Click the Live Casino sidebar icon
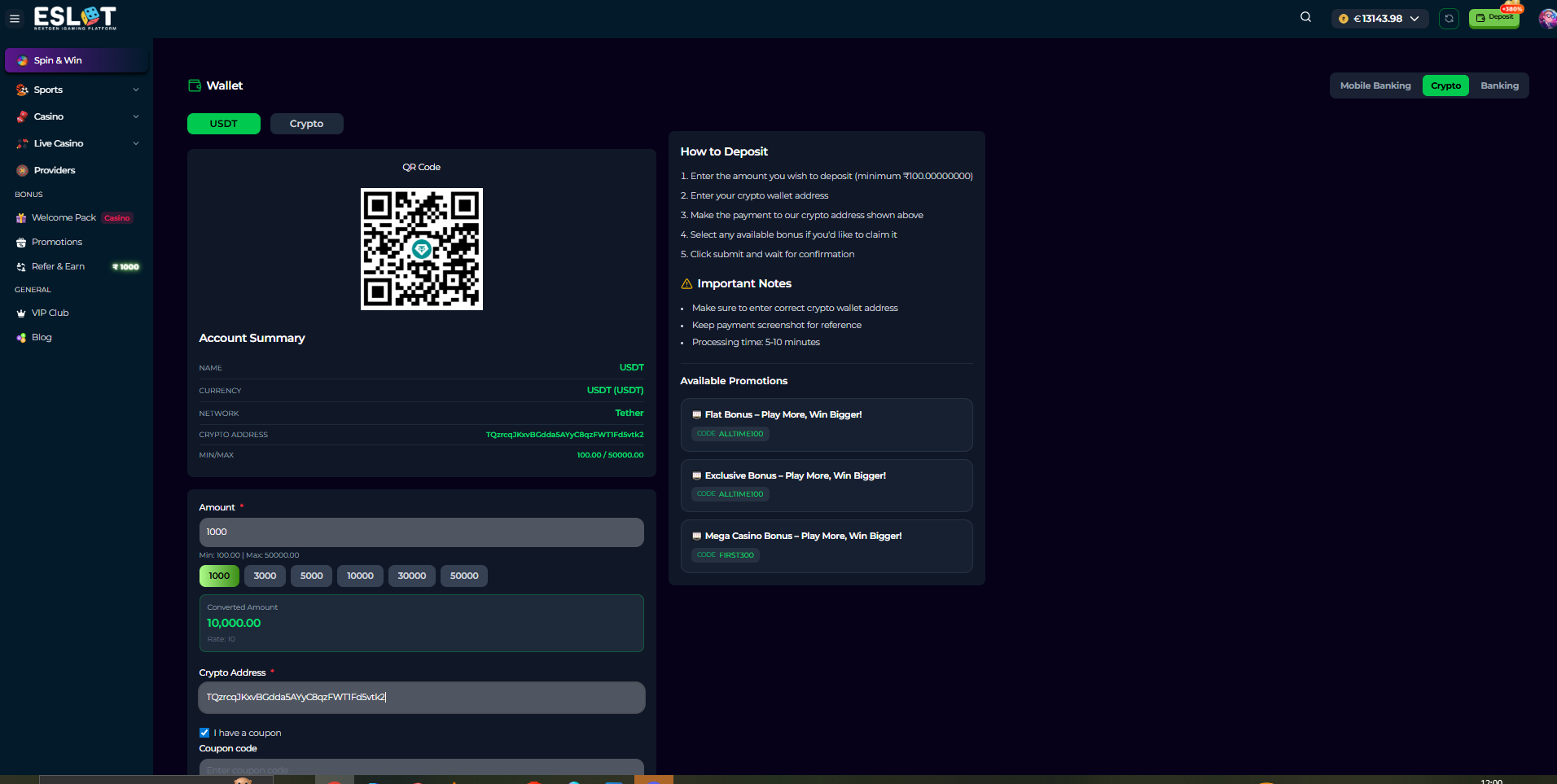This screenshot has height=784, width=1557. pos(22,143)
